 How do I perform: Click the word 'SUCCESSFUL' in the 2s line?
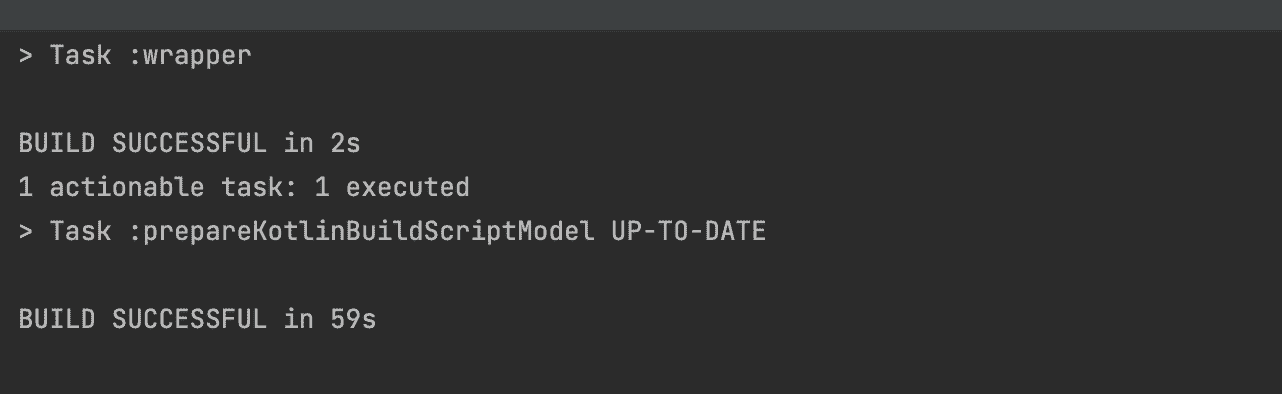coord(189,144)
